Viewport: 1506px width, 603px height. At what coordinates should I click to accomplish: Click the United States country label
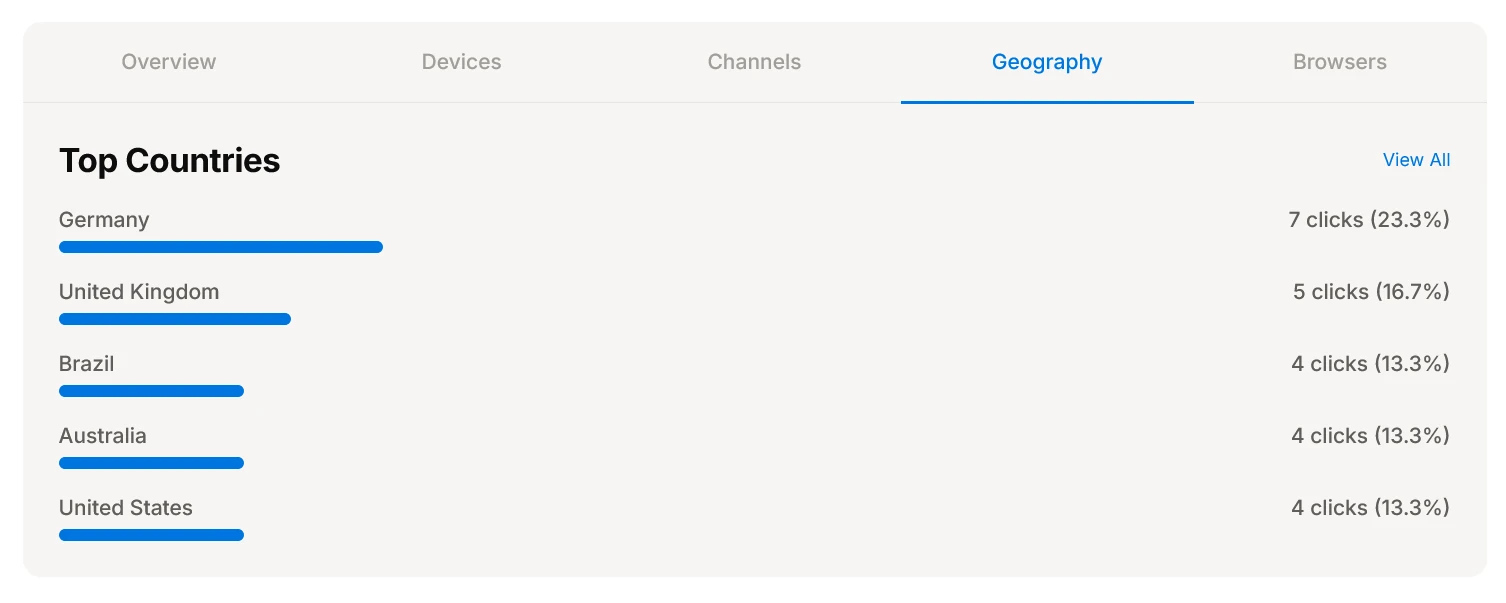click(126, 508)
